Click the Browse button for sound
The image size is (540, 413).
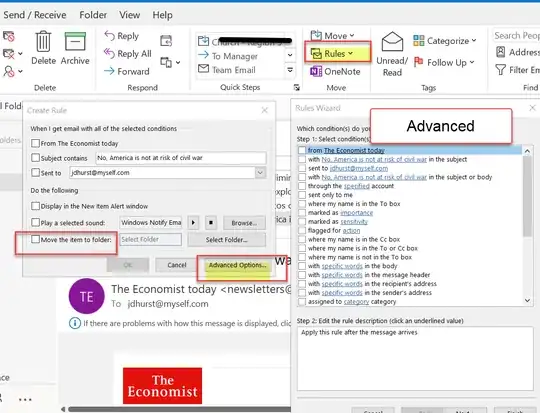tap(244, 223)
